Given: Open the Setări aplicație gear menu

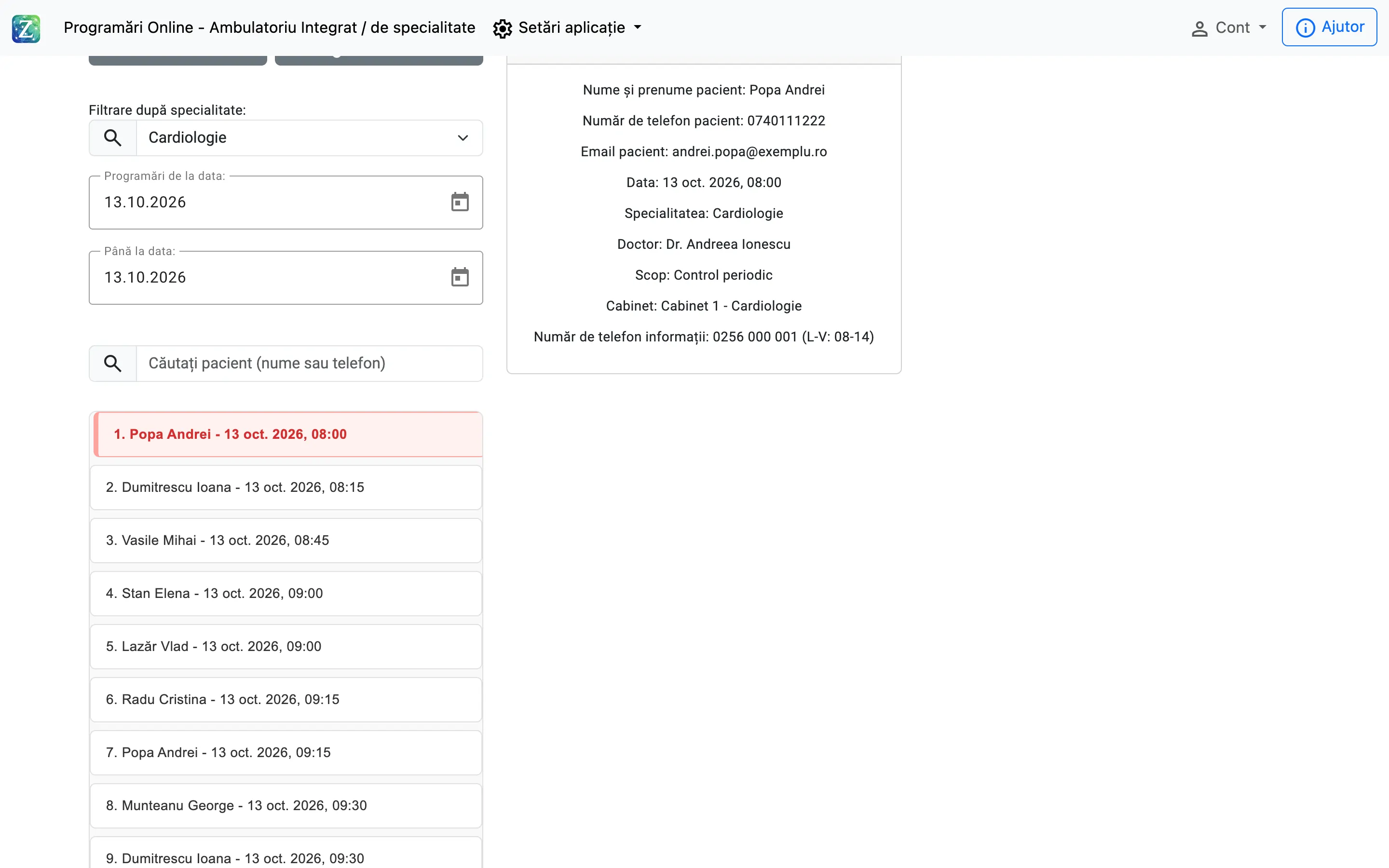Looking at the screenshot, I should [x=567, y=28].
